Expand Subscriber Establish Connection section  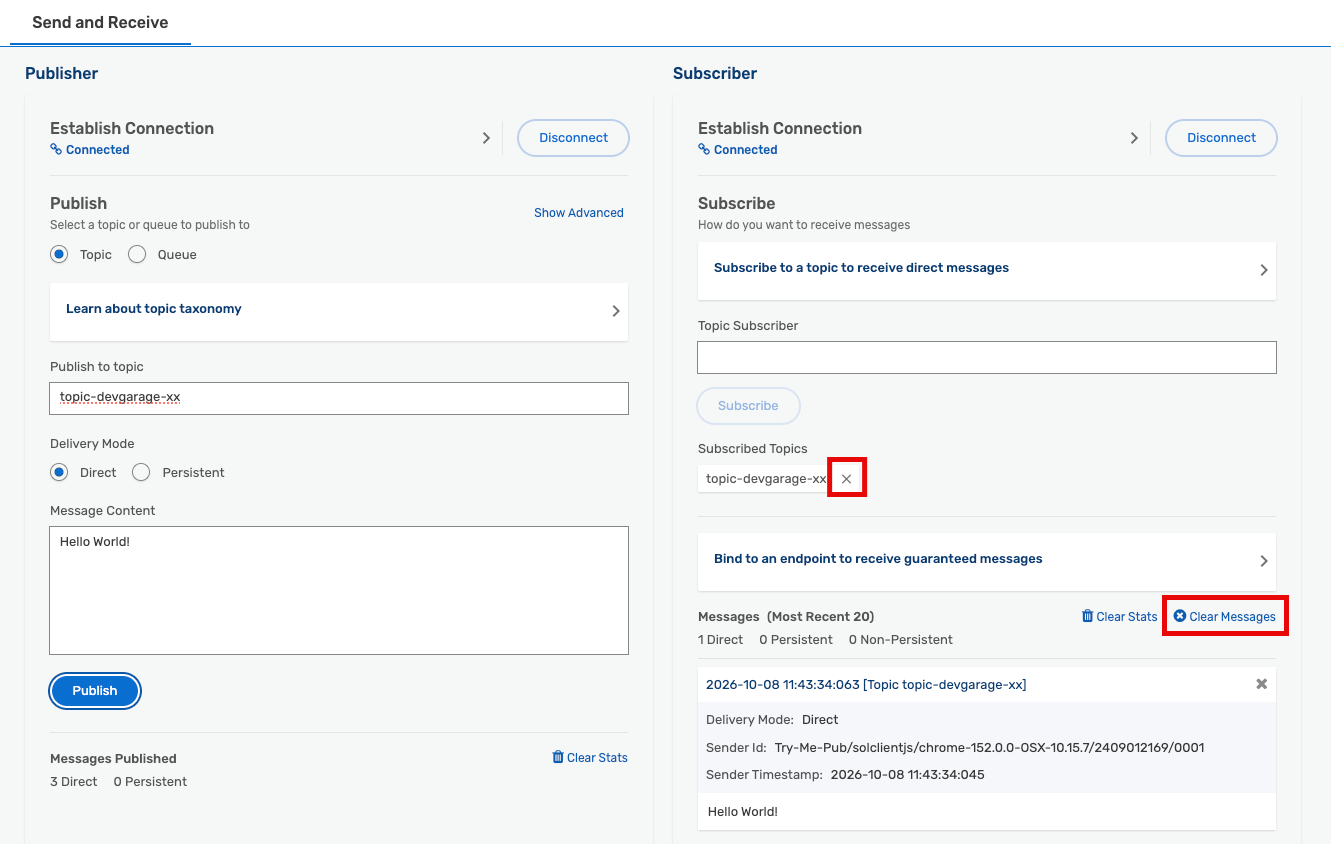[x=1134, y=138]
